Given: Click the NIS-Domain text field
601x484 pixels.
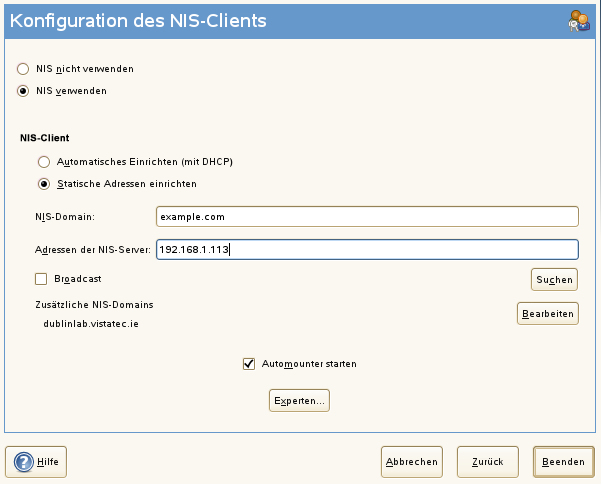Looking at the screenshot, I should coord(367,216).
